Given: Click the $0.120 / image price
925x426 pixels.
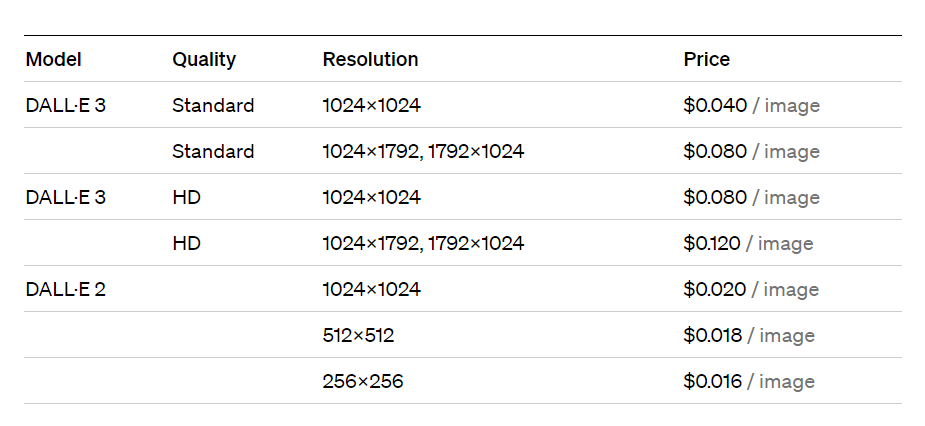Looking at the screenshot, I should coord(748,243).
